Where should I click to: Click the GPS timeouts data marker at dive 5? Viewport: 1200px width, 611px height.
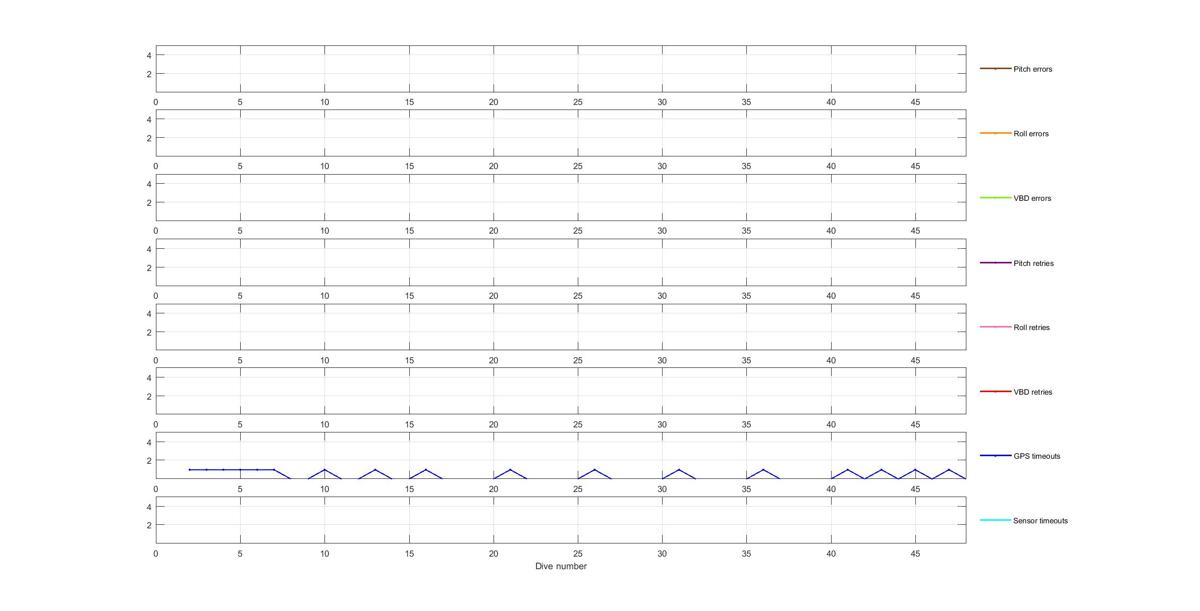coord(240,470)
